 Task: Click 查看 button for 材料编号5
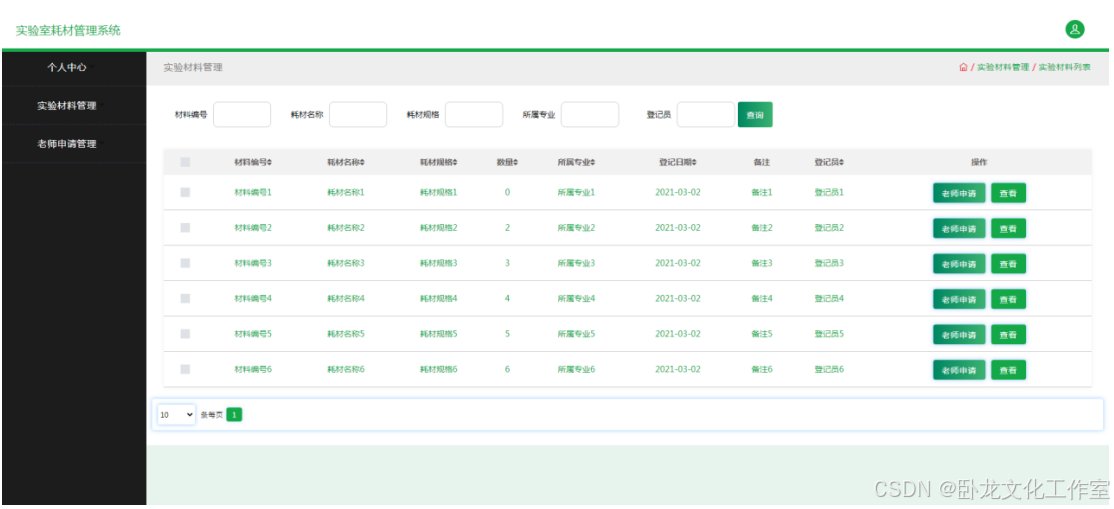click(1008, 335)
